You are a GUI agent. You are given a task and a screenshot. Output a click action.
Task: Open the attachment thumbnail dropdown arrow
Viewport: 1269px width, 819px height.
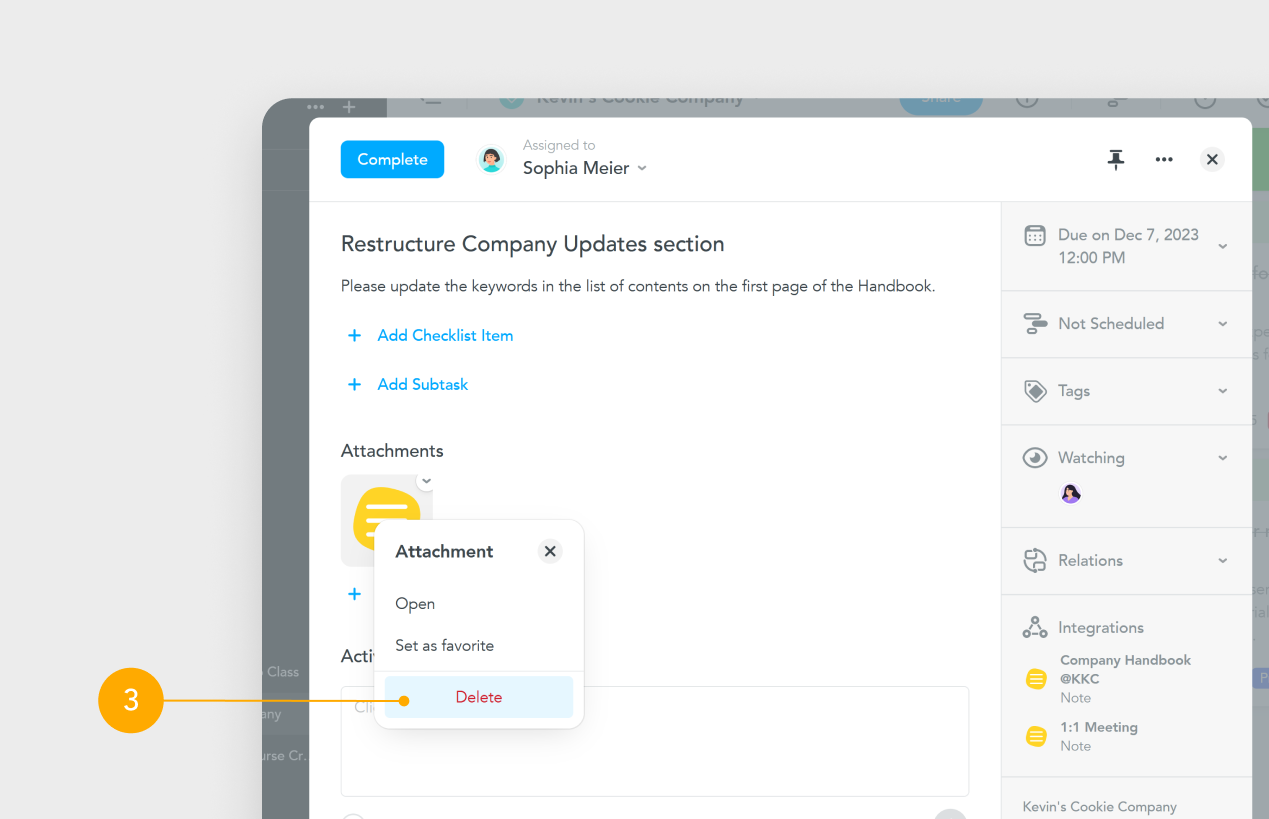[426, 481]
